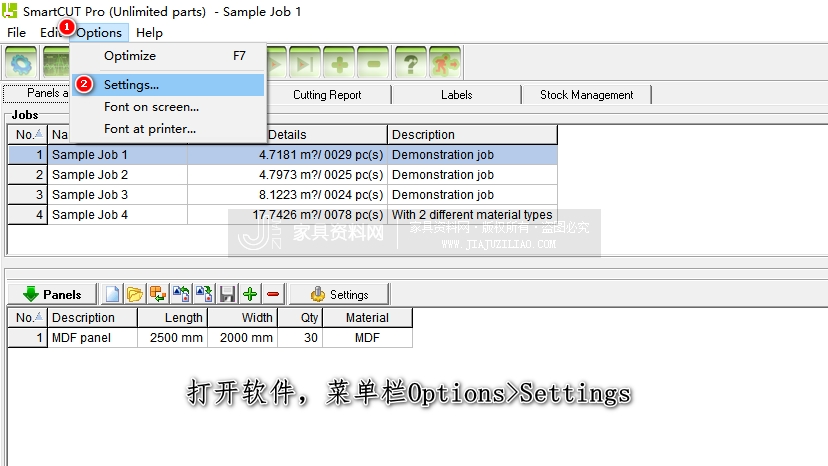Open help via the question mark icon
828x466 pixels.
pyautogui.click(x=411, y=63)
